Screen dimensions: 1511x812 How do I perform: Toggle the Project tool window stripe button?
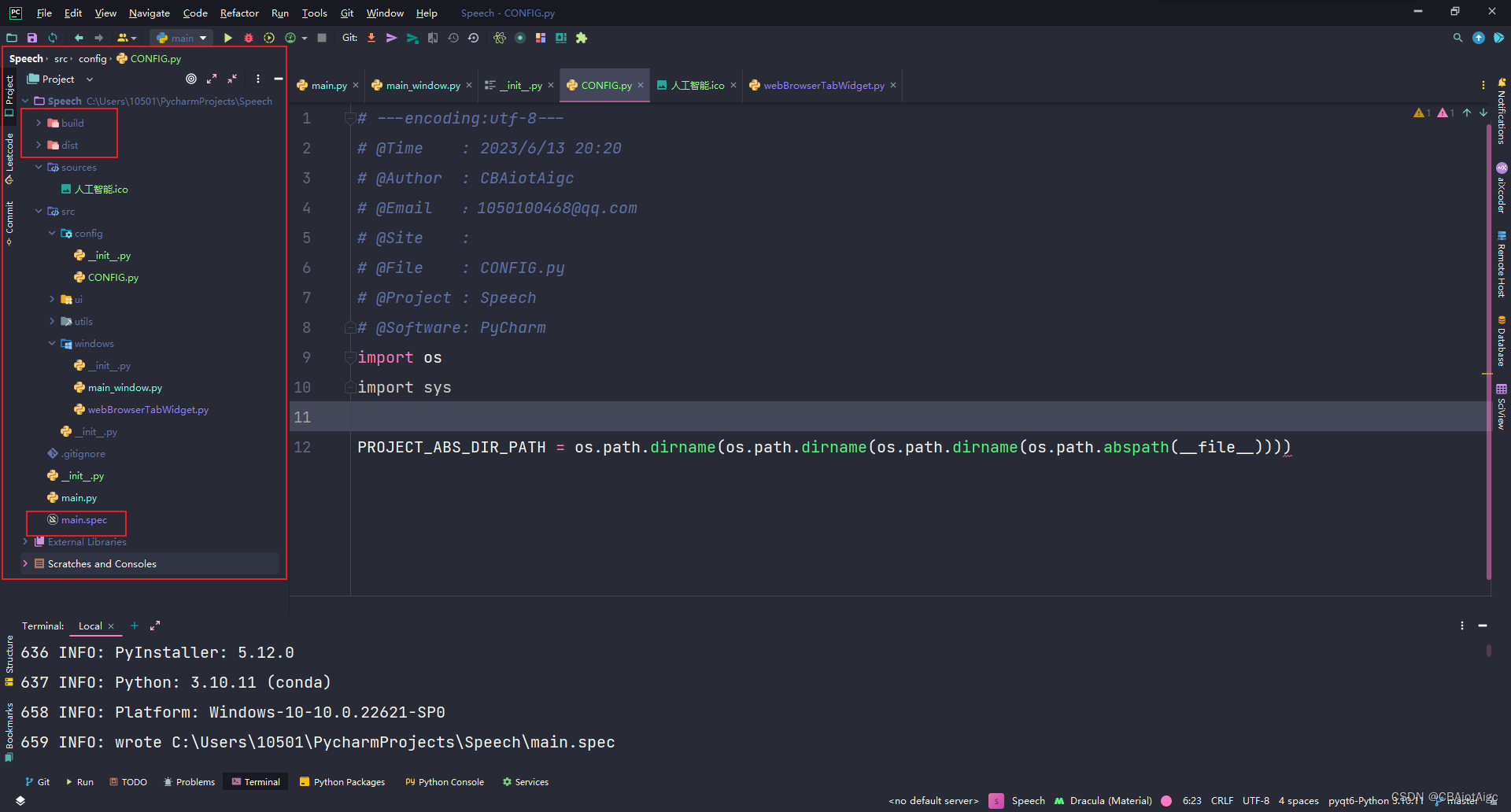pyautogui.click(x=9, y=95)
